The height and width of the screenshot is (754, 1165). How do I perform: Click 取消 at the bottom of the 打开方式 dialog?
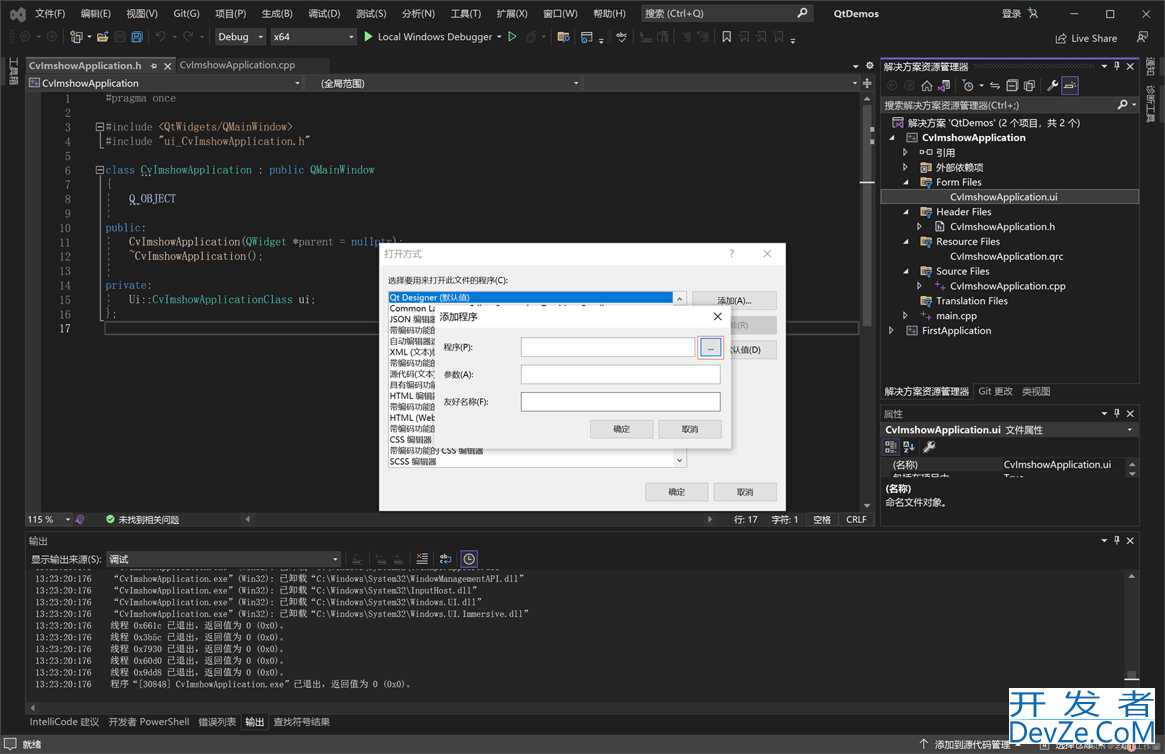[x=745, y=492]
